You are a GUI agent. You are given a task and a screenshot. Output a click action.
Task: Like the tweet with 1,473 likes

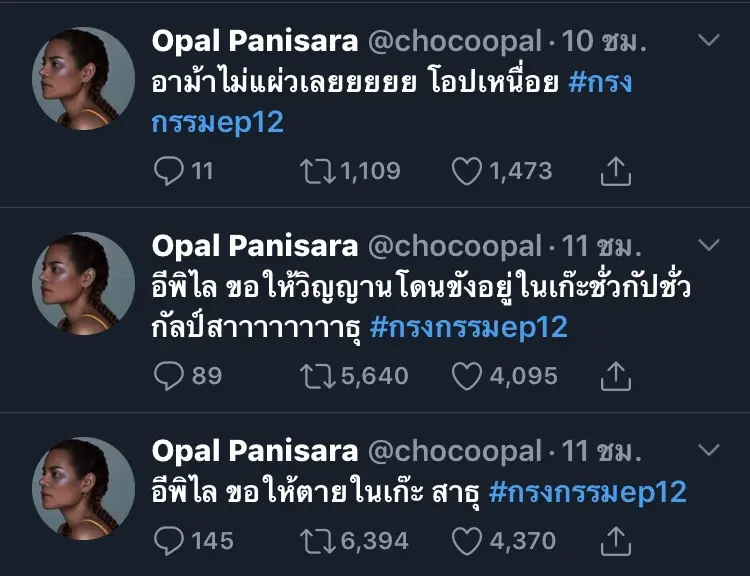[467, 171]
